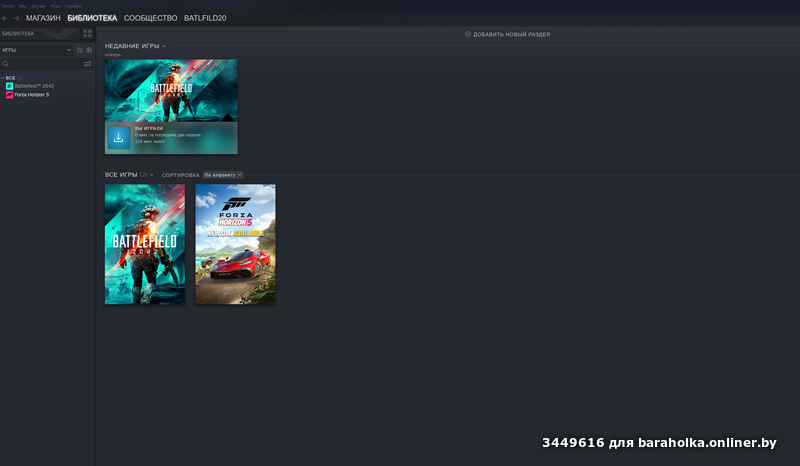Go to the СООБЩЕСТВО tab
The height and width of the screenshot is (466, 800).
click(x=151, y=18)
